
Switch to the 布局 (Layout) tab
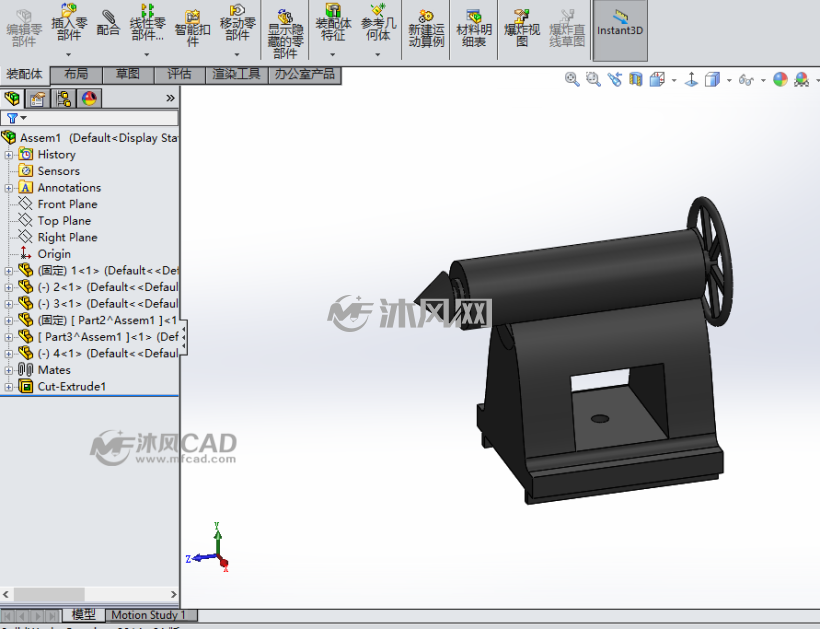click(x=76, y=74)
